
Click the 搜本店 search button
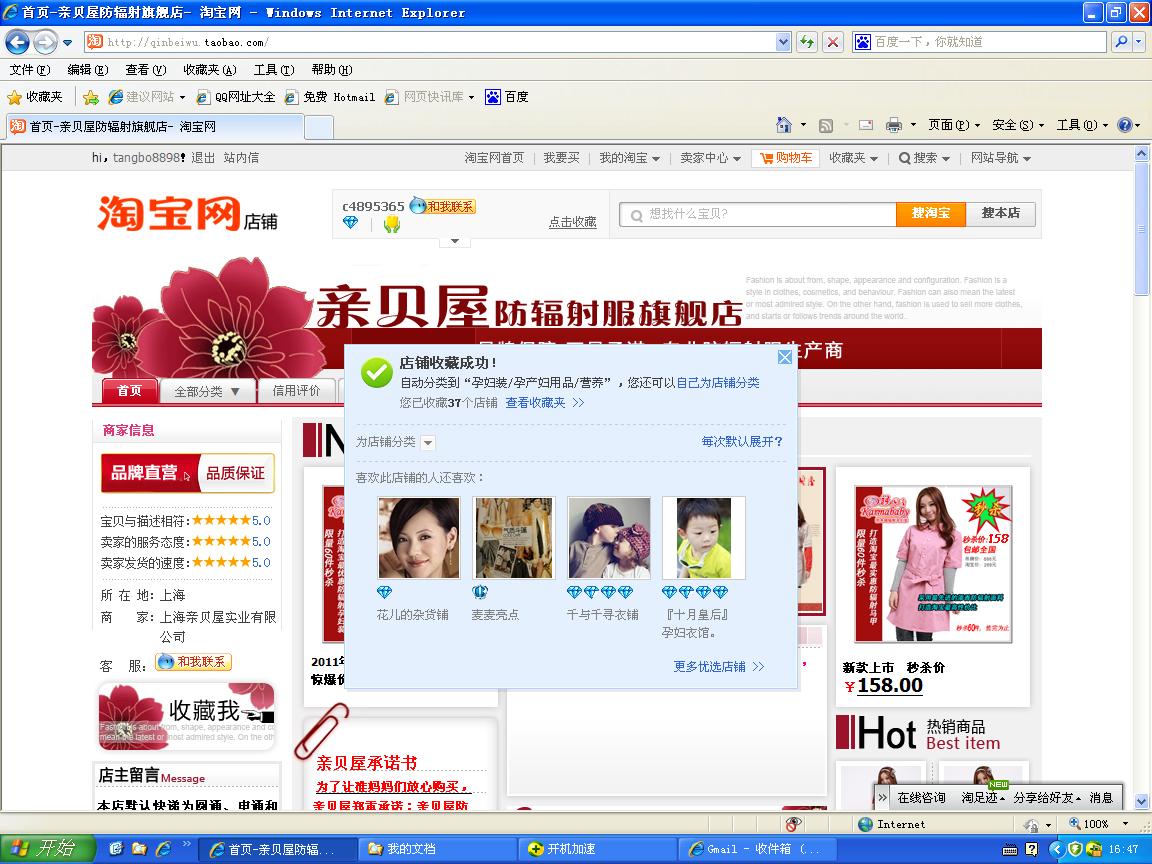tap(1000, 213)
